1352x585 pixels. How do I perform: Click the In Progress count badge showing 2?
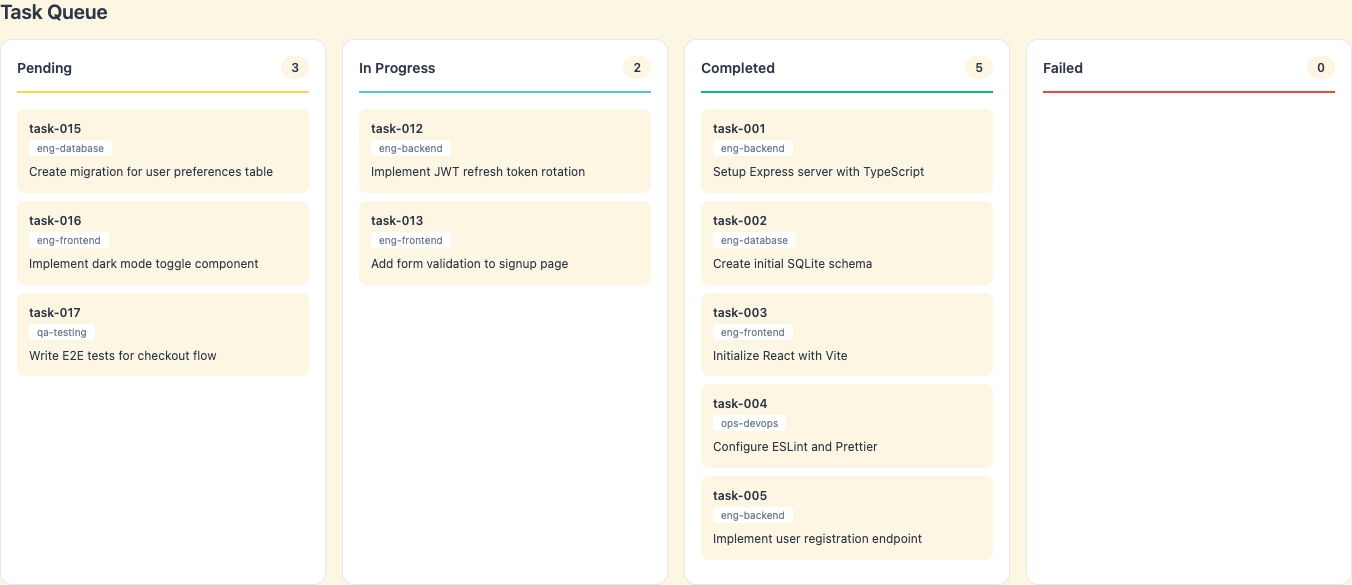point(637,67)
